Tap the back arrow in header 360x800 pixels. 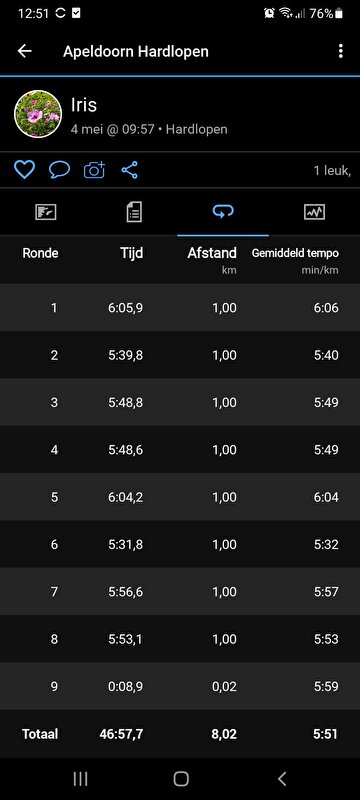24,51
